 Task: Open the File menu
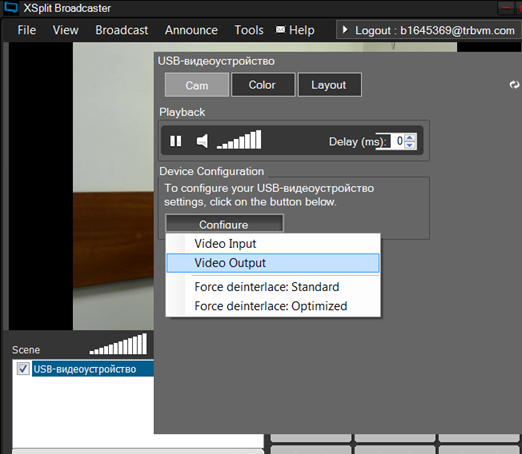(27, 30)
